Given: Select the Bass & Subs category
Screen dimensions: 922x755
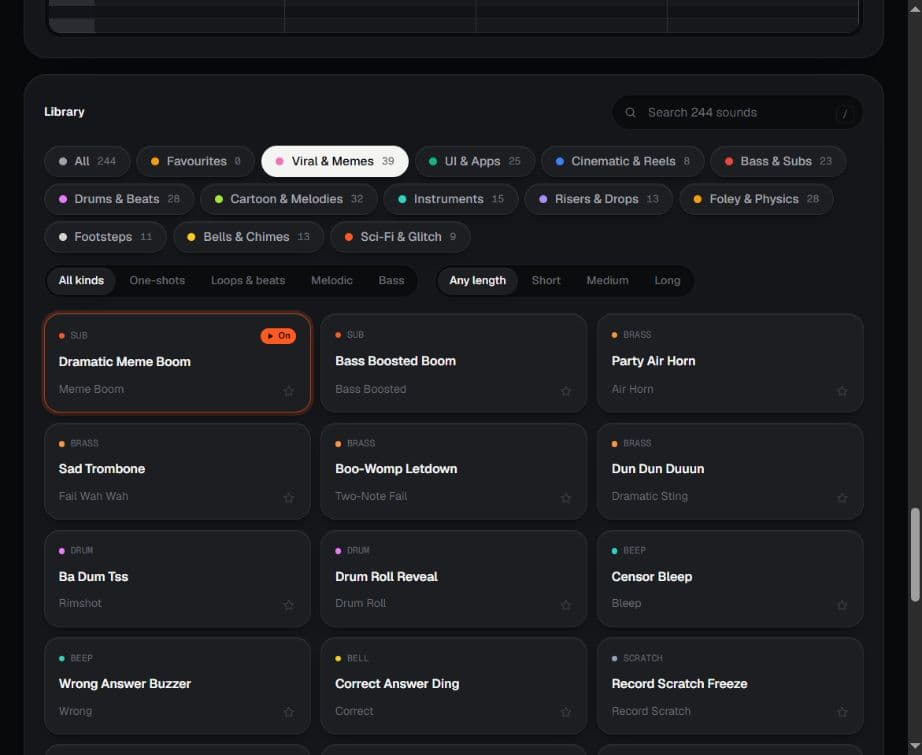Looking at the screenshot, I should pos(779,161).
